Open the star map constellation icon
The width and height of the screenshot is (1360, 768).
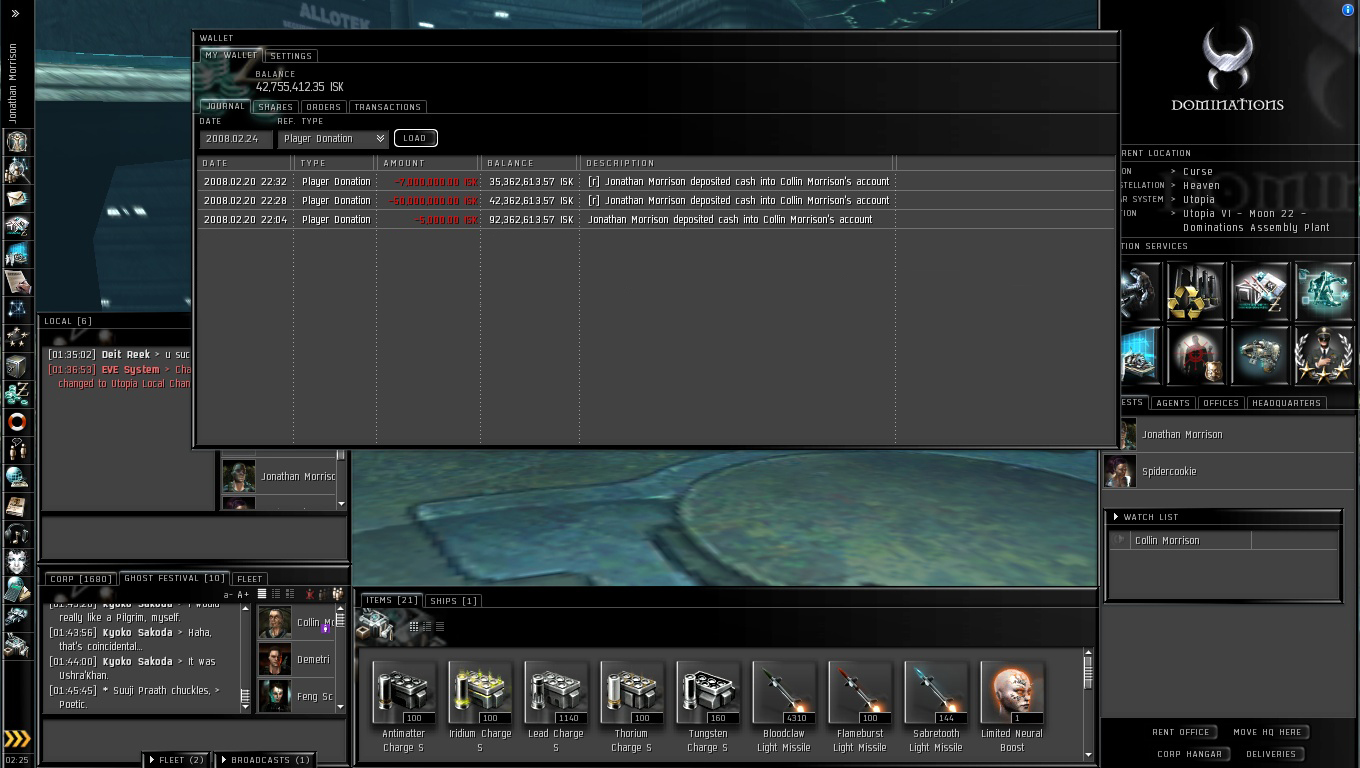pyautogui.click(x=17, y=310)
